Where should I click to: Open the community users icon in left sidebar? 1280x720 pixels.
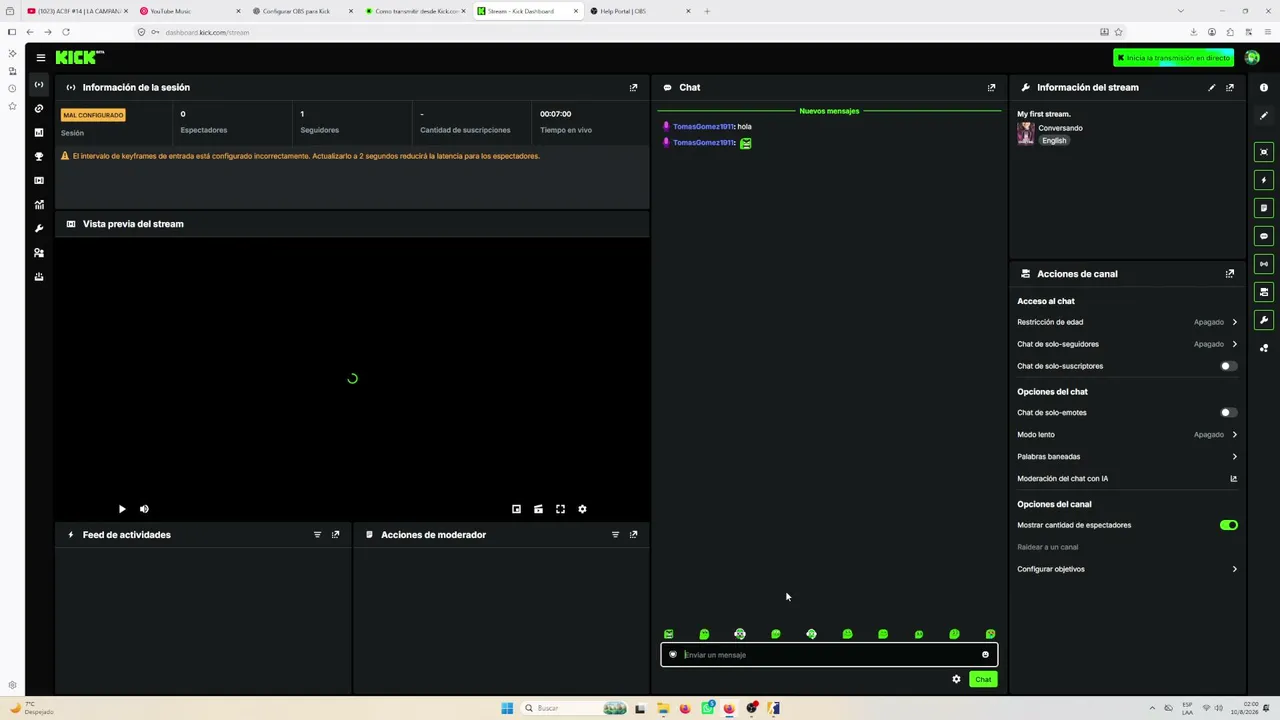39,252
